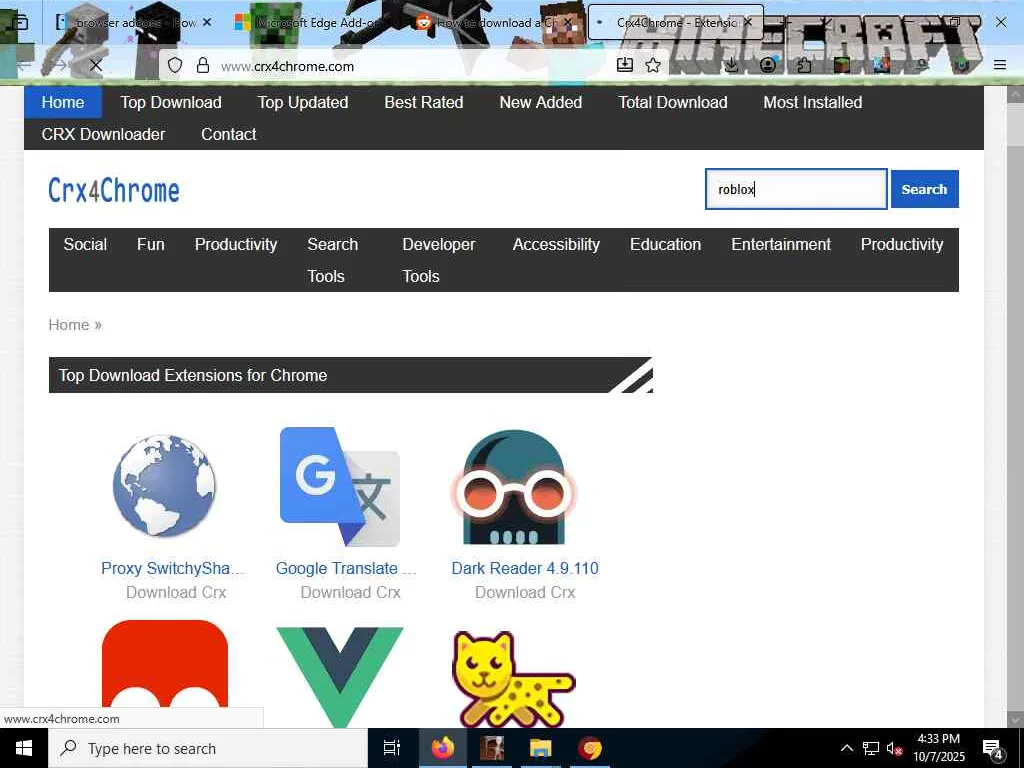Screen dimensions: 1024x768
Task: Open the Firefox hamburger application menu
Action: [x=1000, y=65]
